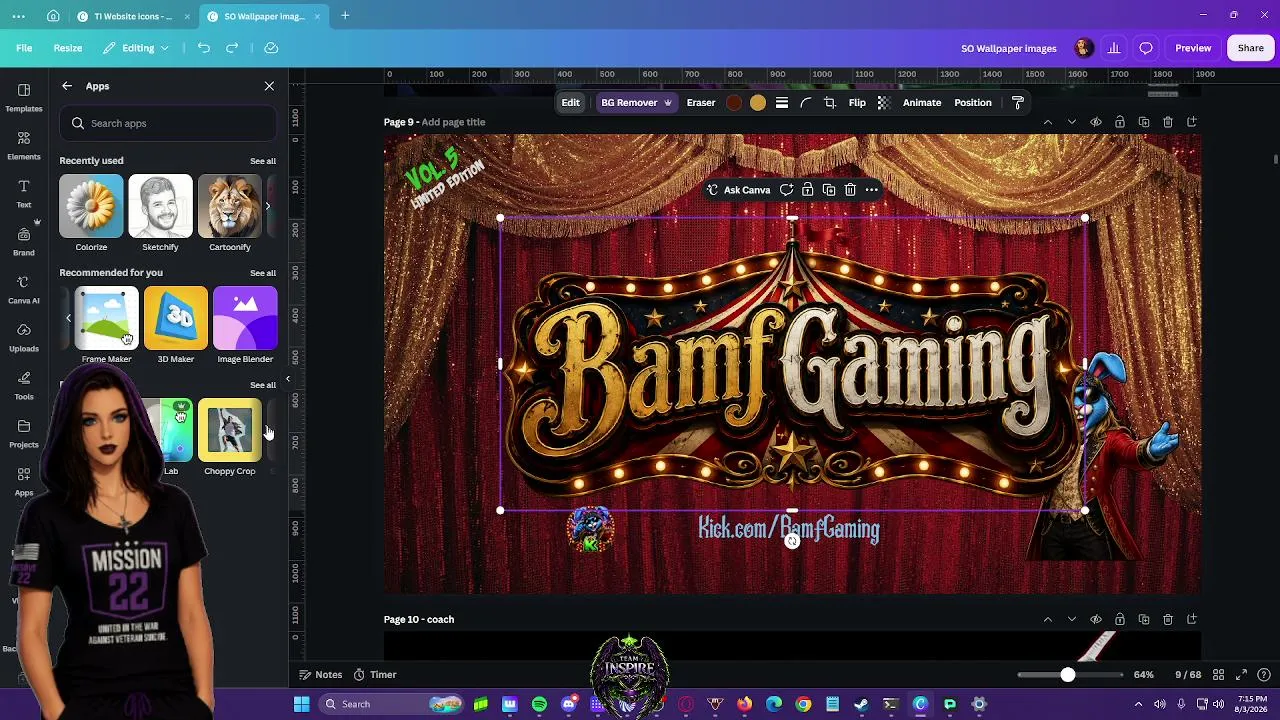Hide Page 10 with the eye icon
1280x720 pixels.
pos(1096,620)
